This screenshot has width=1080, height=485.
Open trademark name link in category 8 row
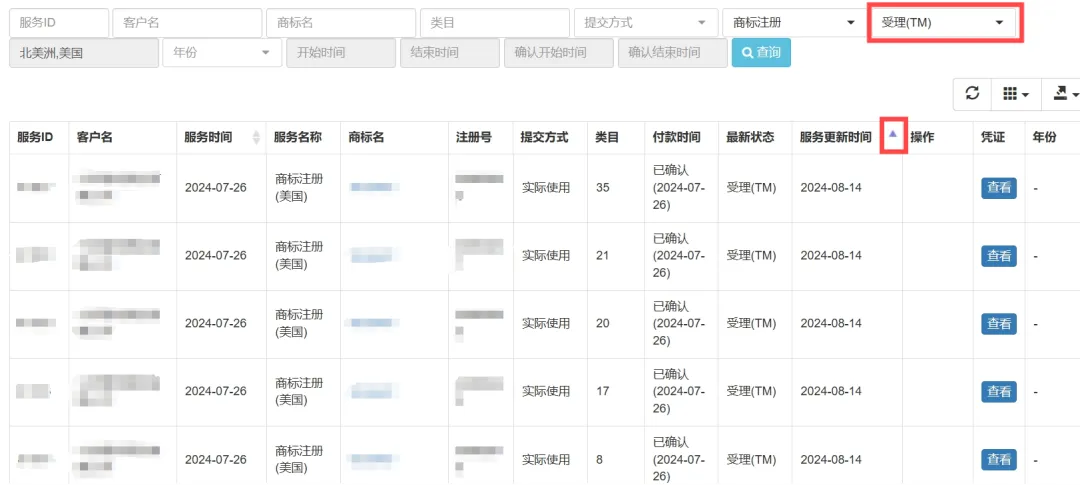coord(375,459)
